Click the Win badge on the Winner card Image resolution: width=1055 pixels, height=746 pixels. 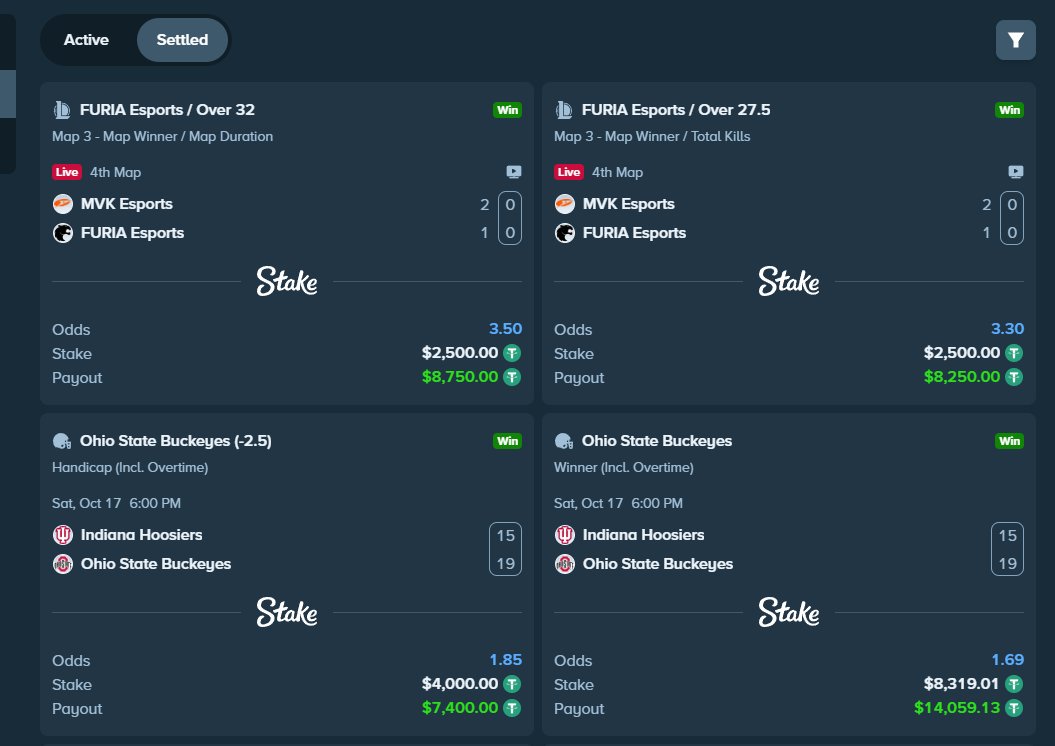pos(1009,441)
